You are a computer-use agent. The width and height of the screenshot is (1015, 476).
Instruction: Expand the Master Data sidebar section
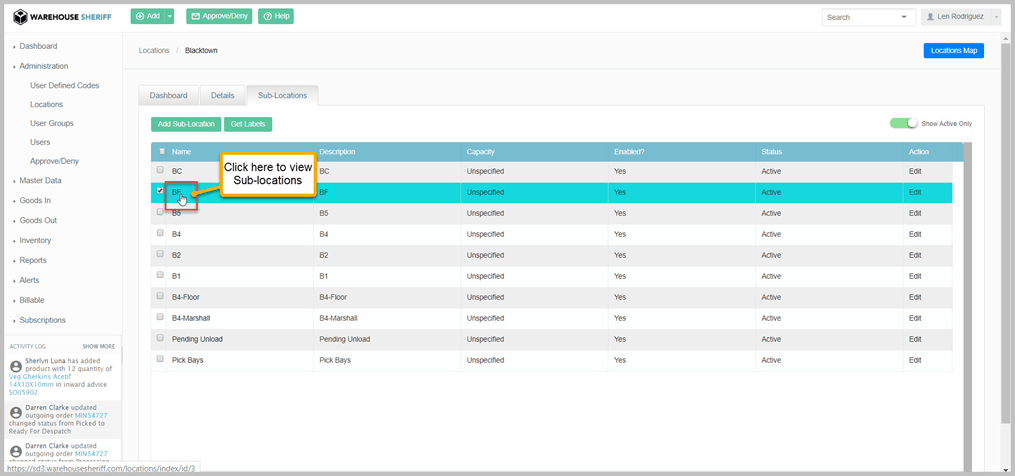(x=40, y=180)
